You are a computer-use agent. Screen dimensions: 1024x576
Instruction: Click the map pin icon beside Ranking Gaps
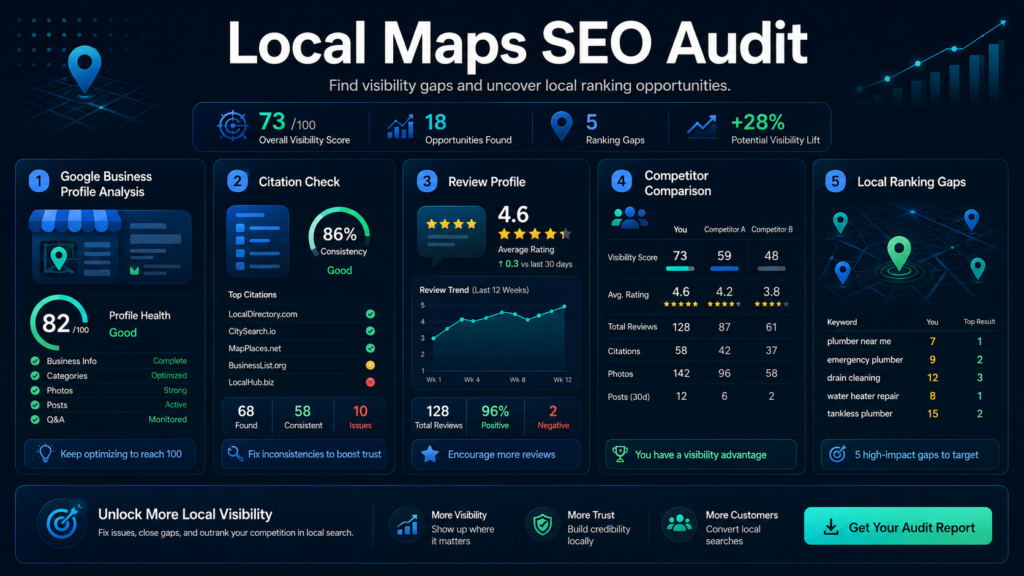tap(562, 125)
